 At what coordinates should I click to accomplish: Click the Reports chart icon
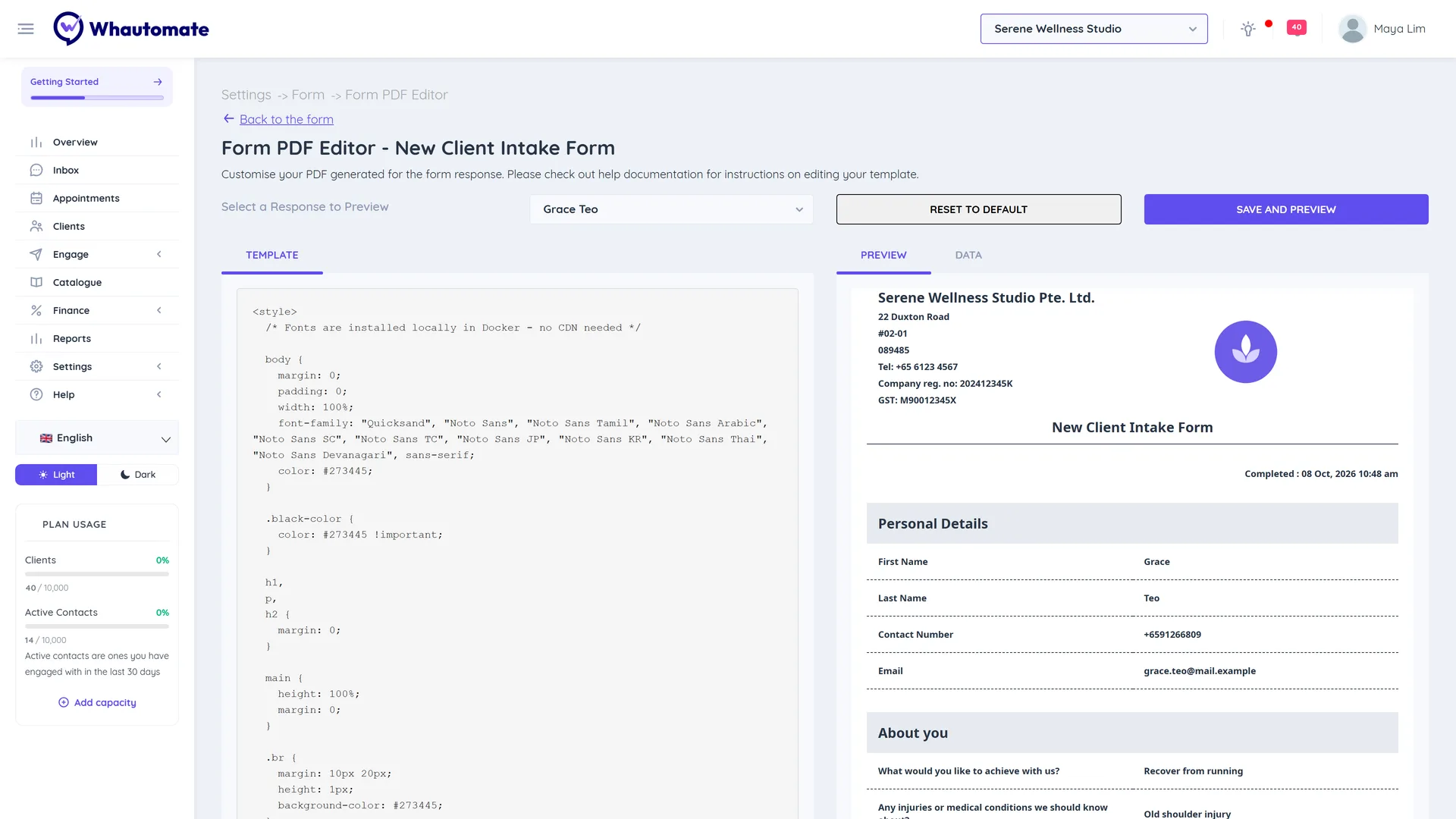36,339
